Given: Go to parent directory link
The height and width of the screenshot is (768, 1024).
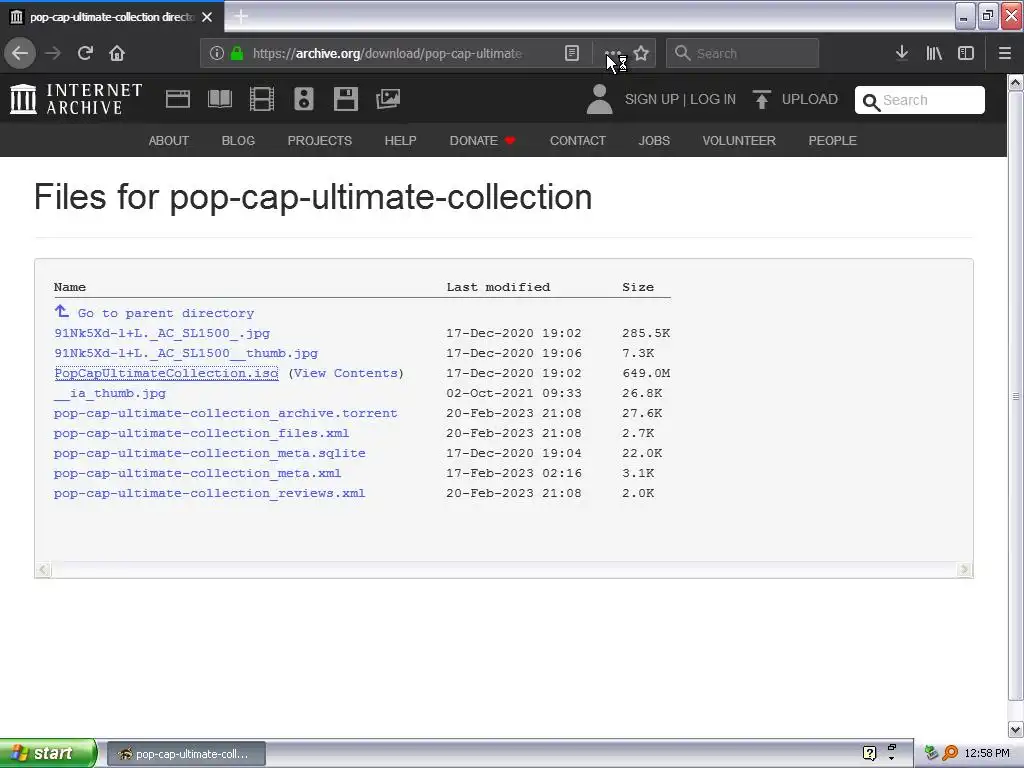Looking at the screenshot, I should click(x=166, y=313).
